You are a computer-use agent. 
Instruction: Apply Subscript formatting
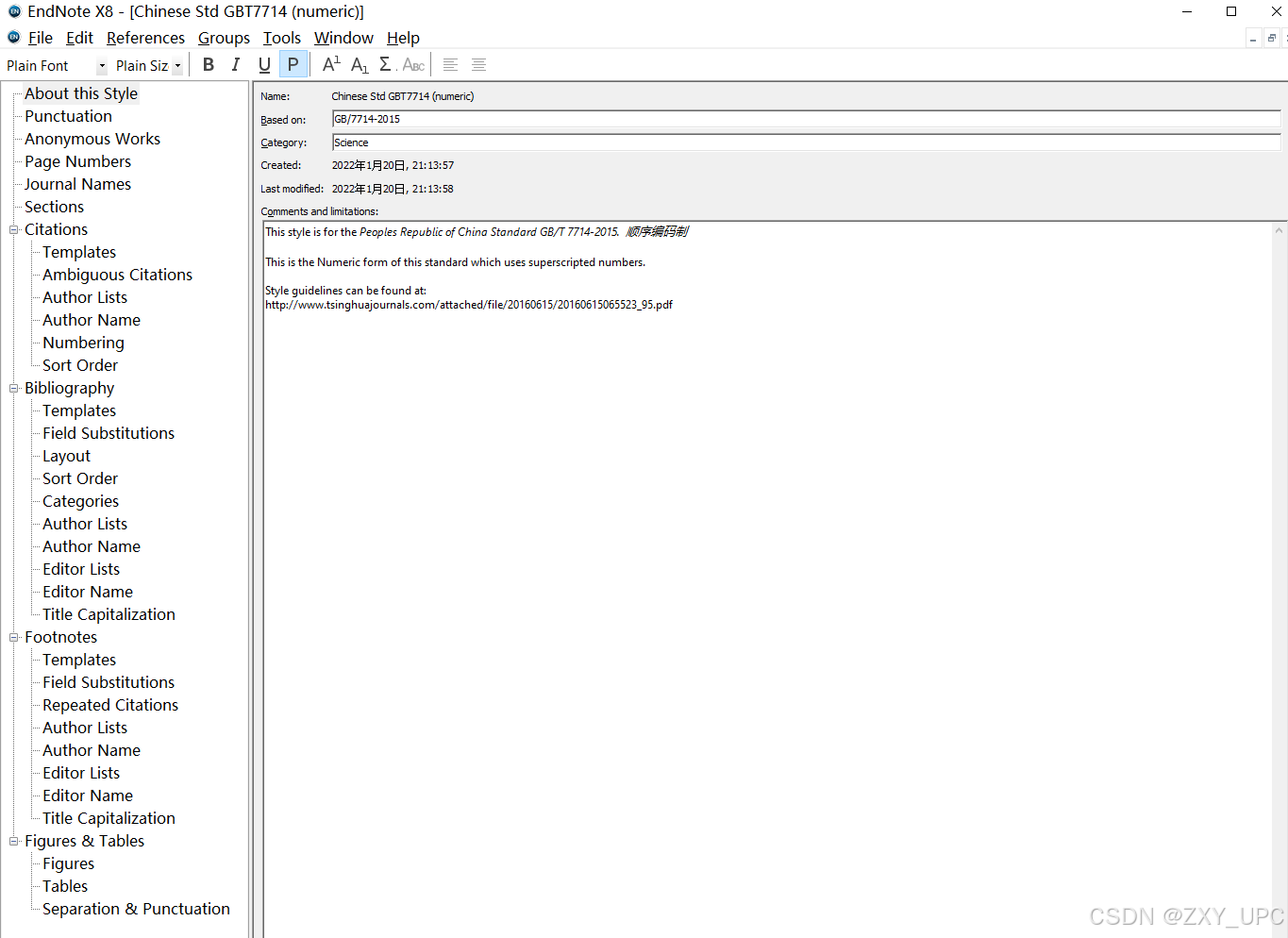[360, 64]
